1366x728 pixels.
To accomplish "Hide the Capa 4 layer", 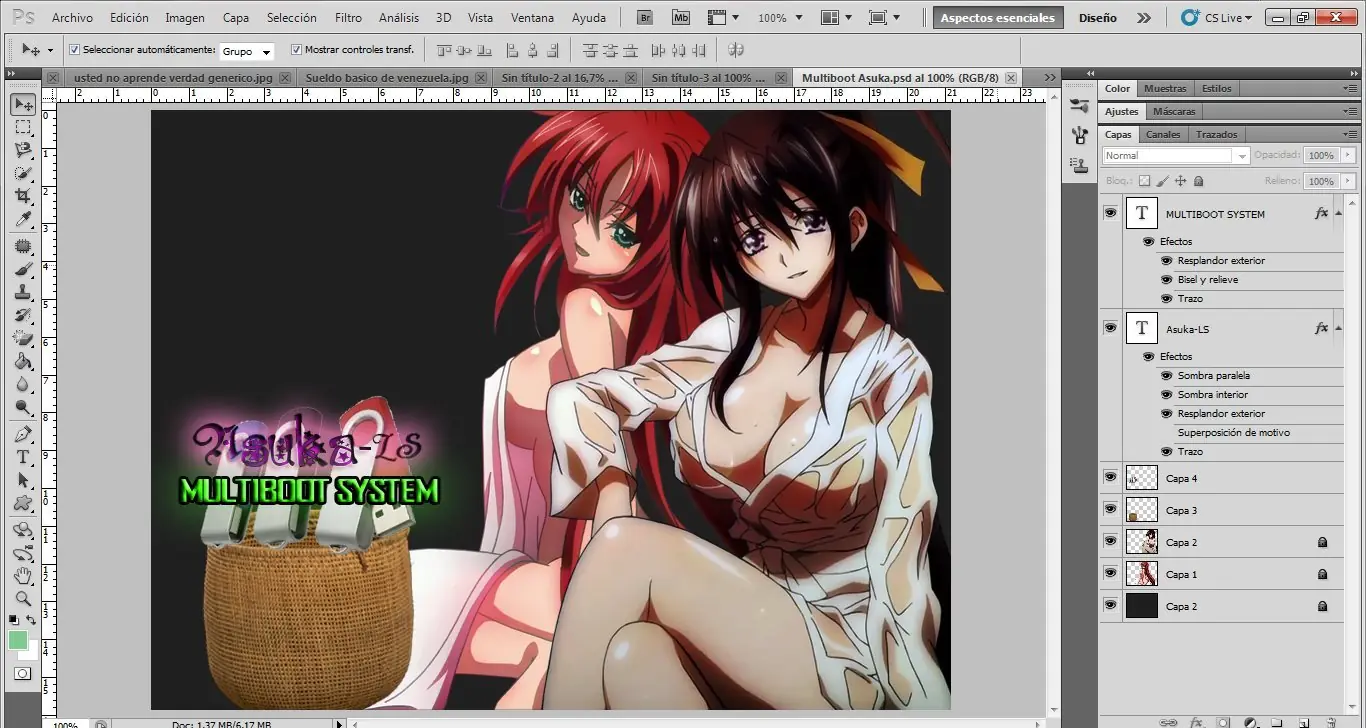I will pyautogui.click(x=1110, y=478).
